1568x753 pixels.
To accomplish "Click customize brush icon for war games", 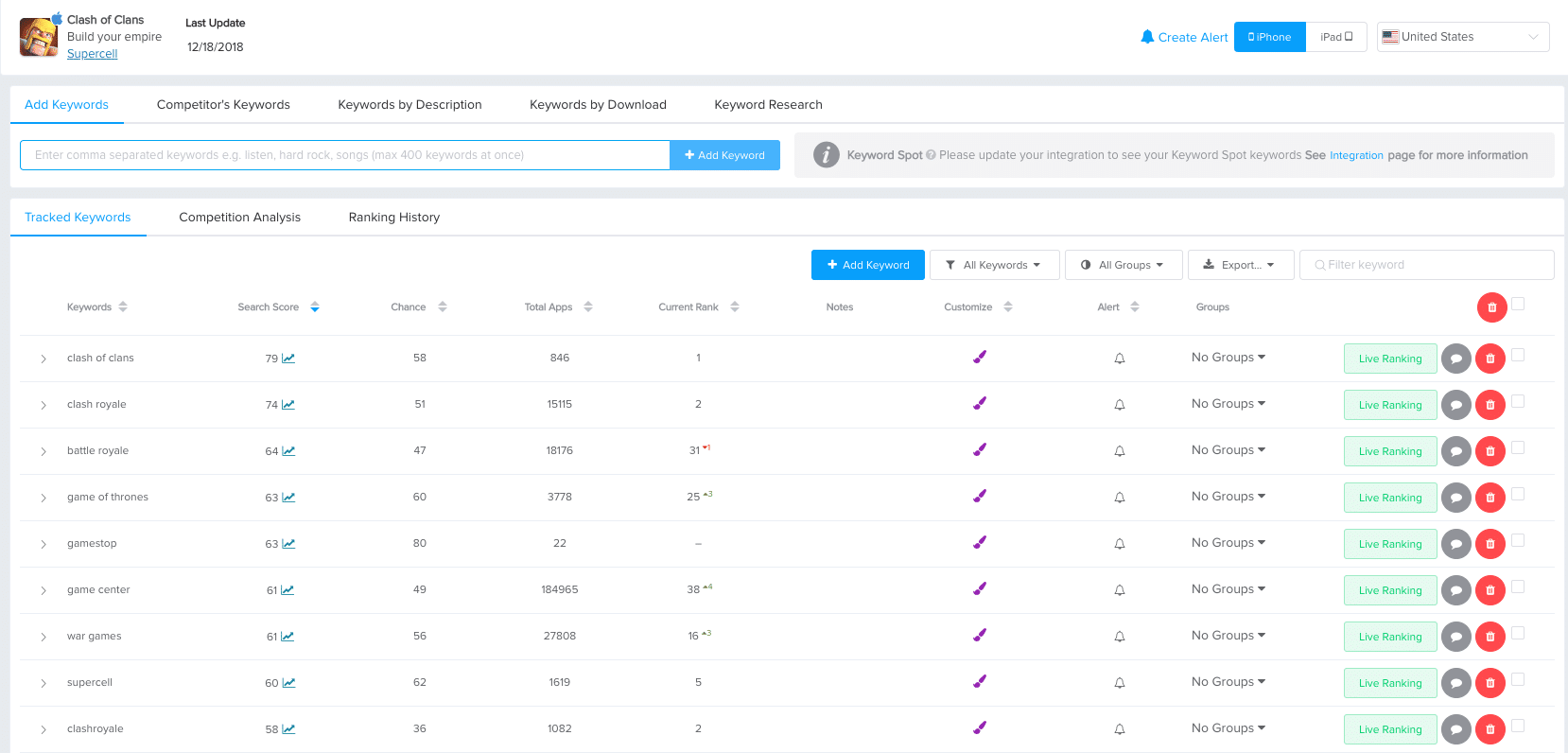I will click(980, 635).
